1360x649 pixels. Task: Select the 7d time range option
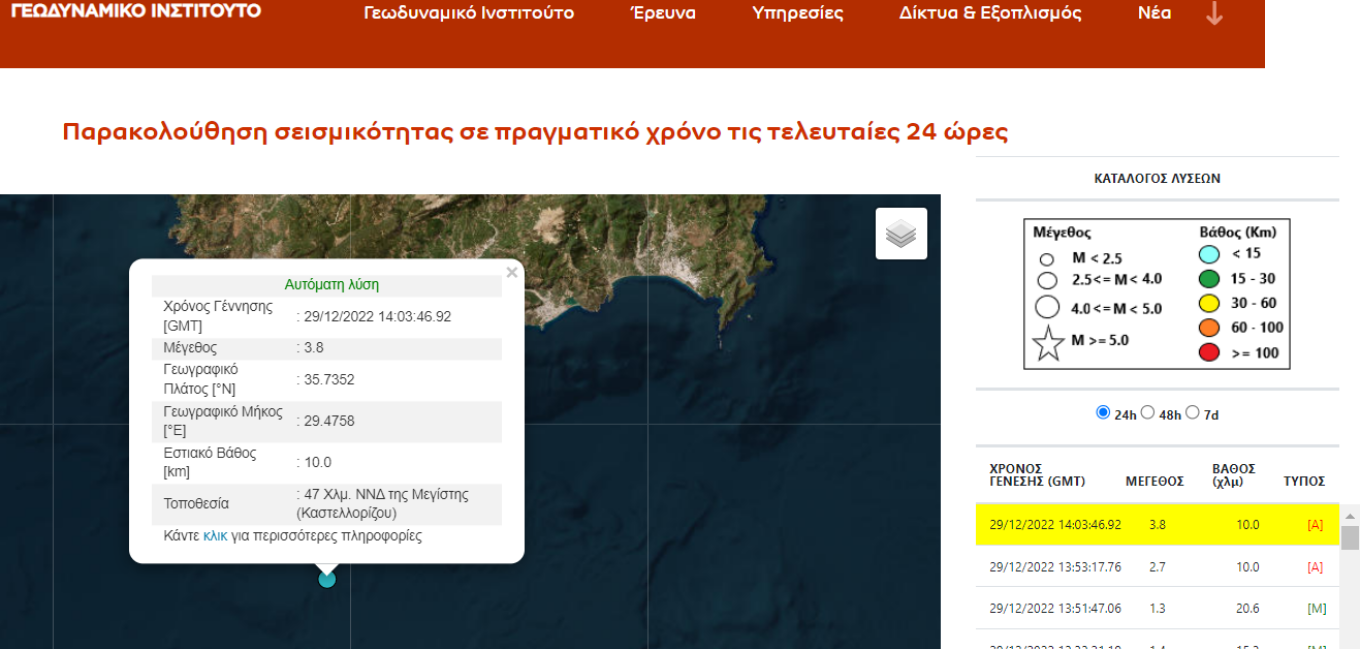[1192, 413]
